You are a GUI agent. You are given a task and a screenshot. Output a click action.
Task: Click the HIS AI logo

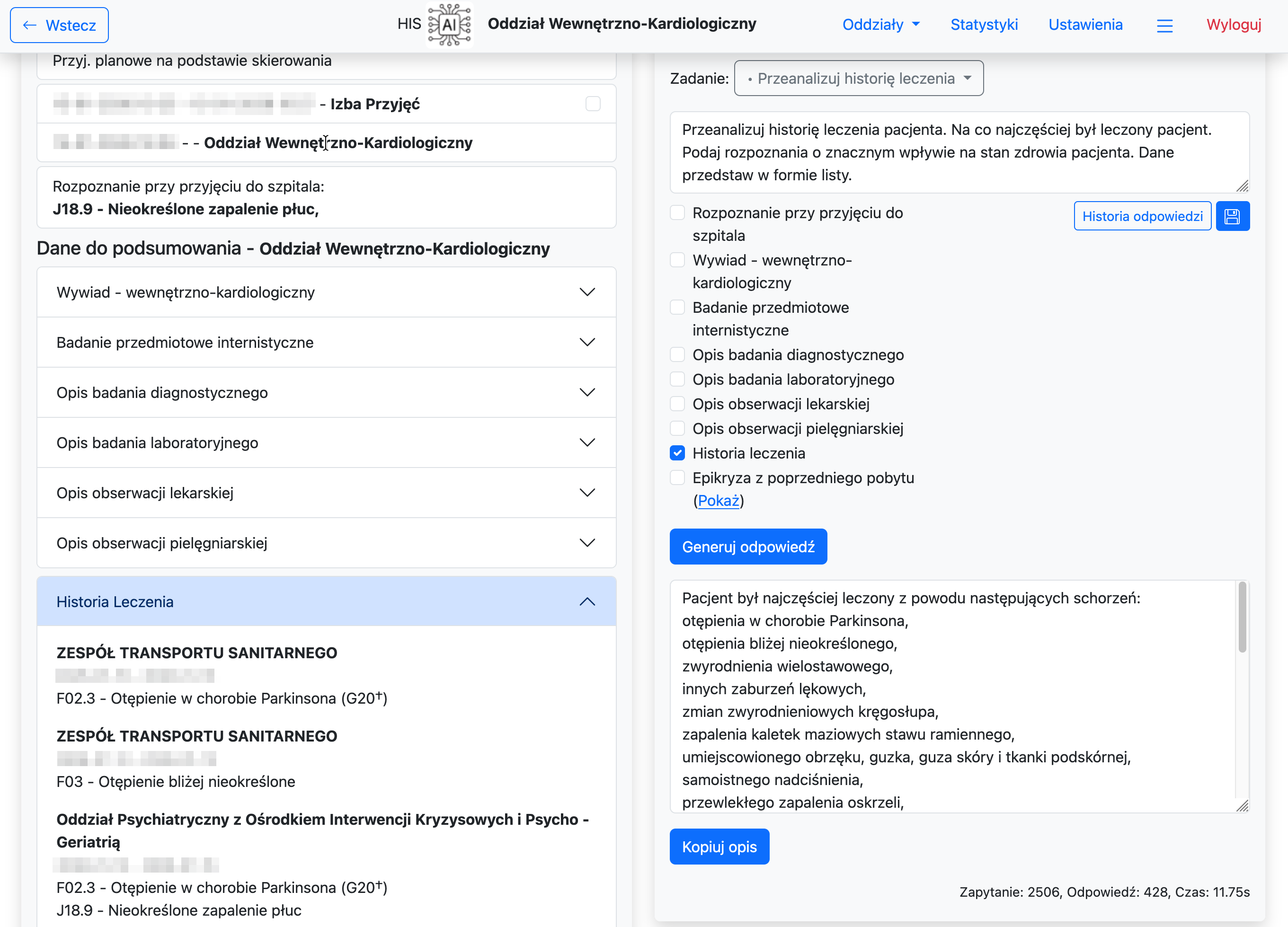[x=449, y=25]
